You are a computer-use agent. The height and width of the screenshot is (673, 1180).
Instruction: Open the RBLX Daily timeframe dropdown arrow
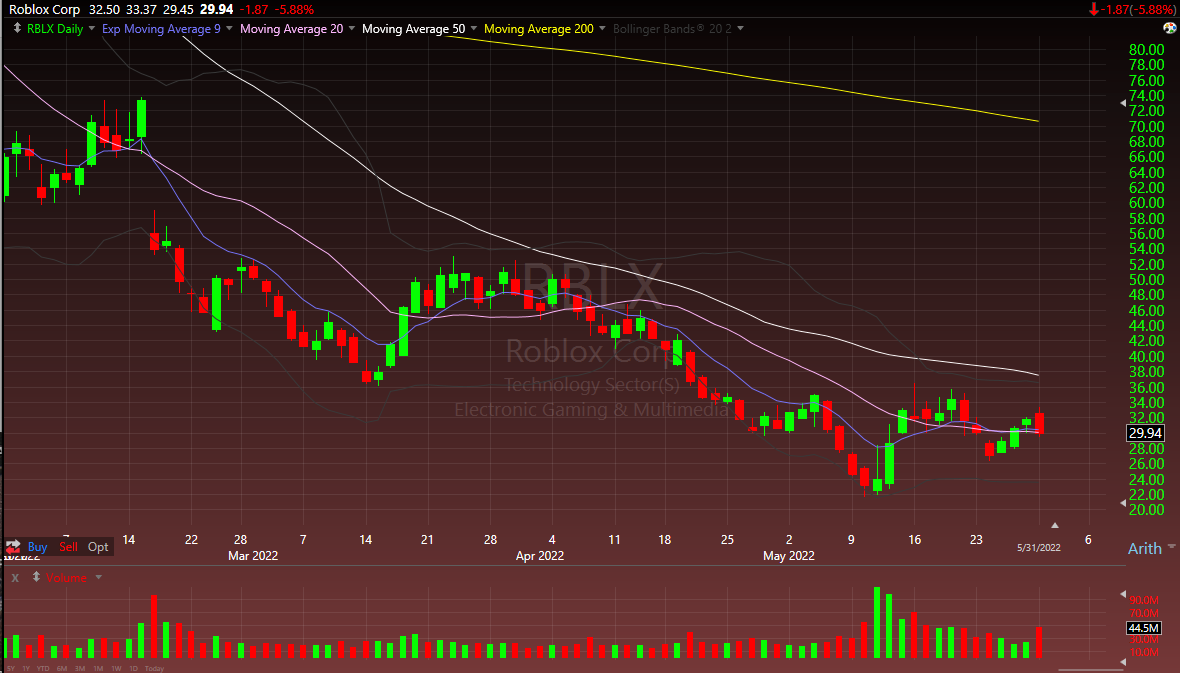92,29
